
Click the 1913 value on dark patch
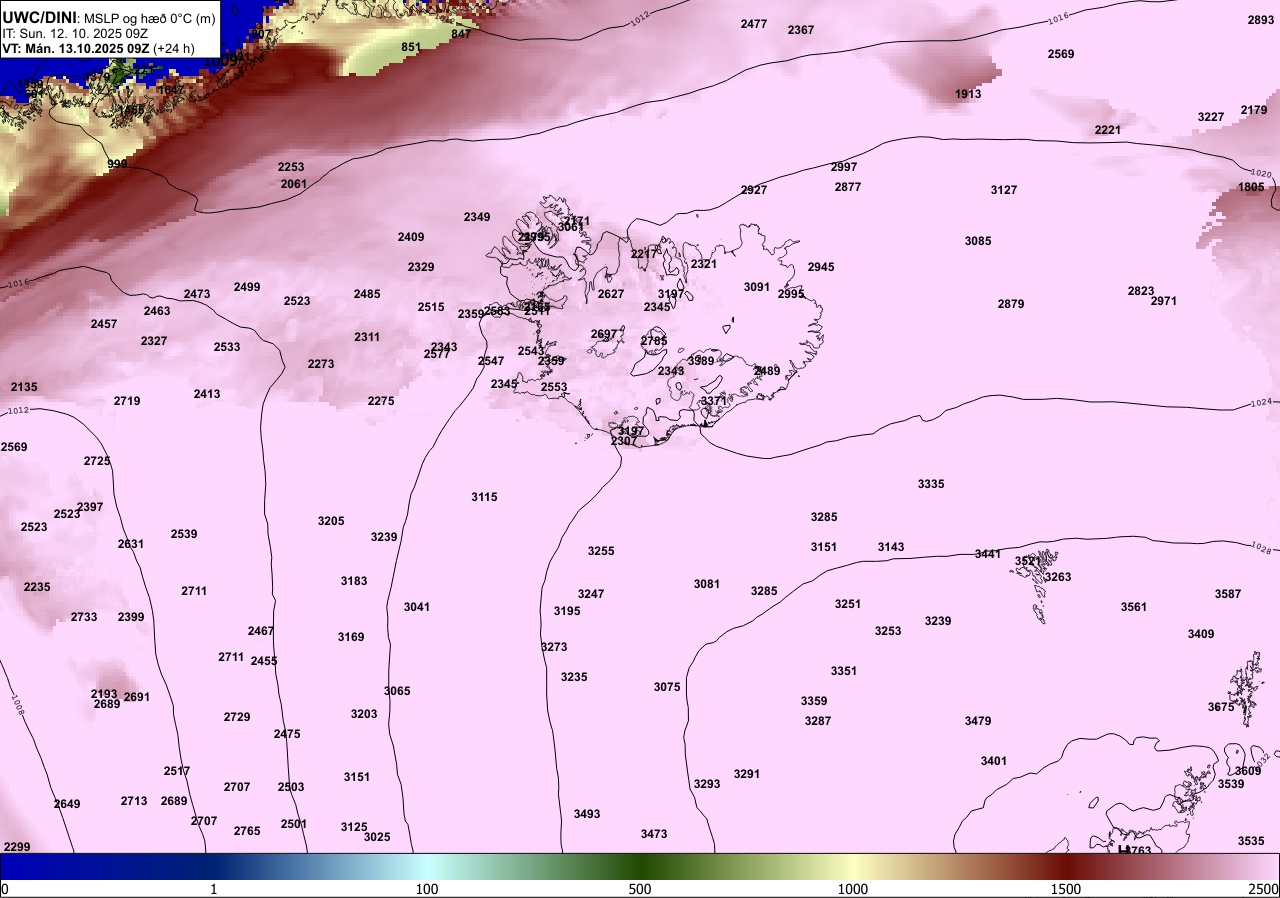[968, 94]
